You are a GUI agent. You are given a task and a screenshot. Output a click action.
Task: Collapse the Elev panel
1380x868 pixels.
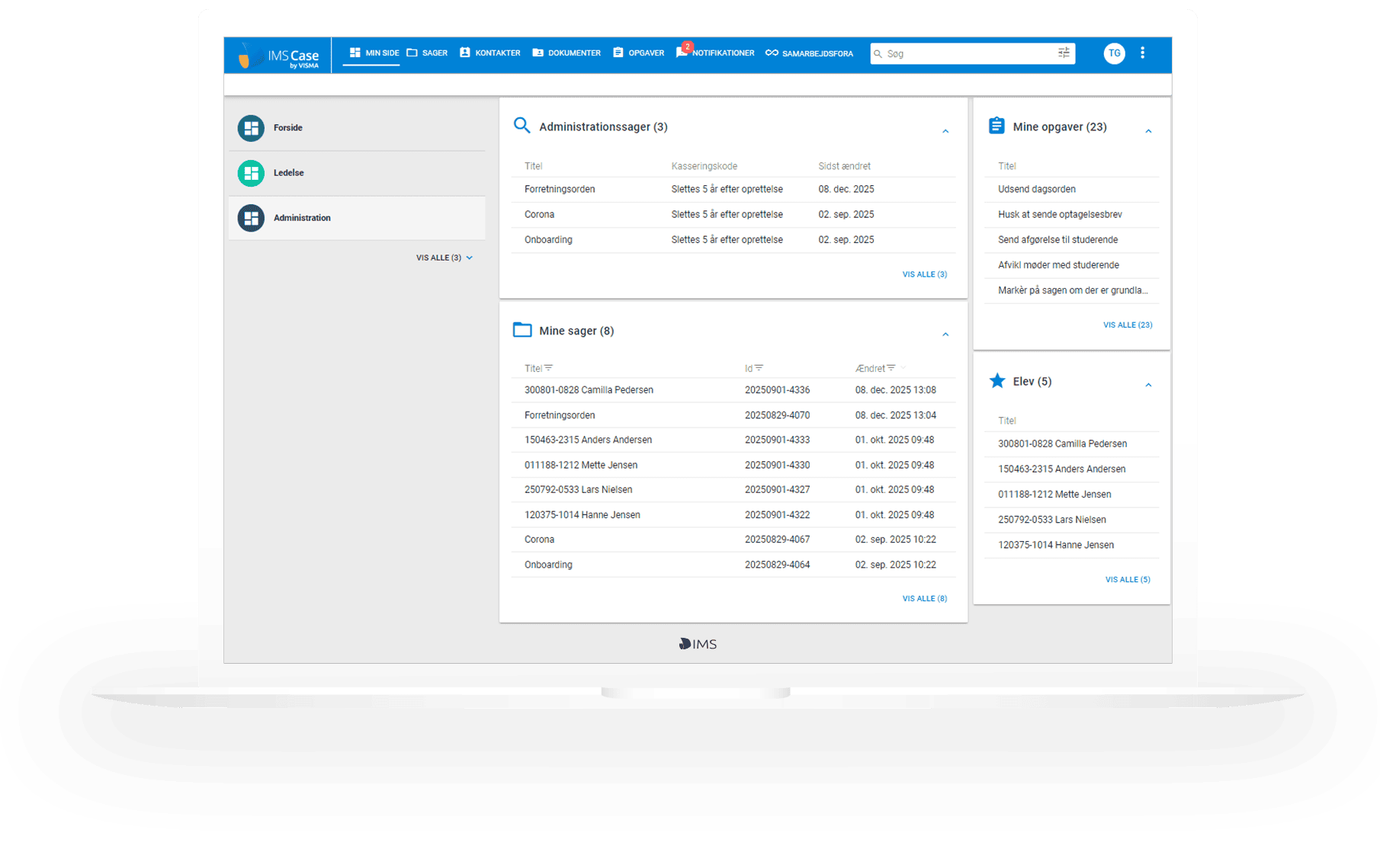(x=1149, y=385)
